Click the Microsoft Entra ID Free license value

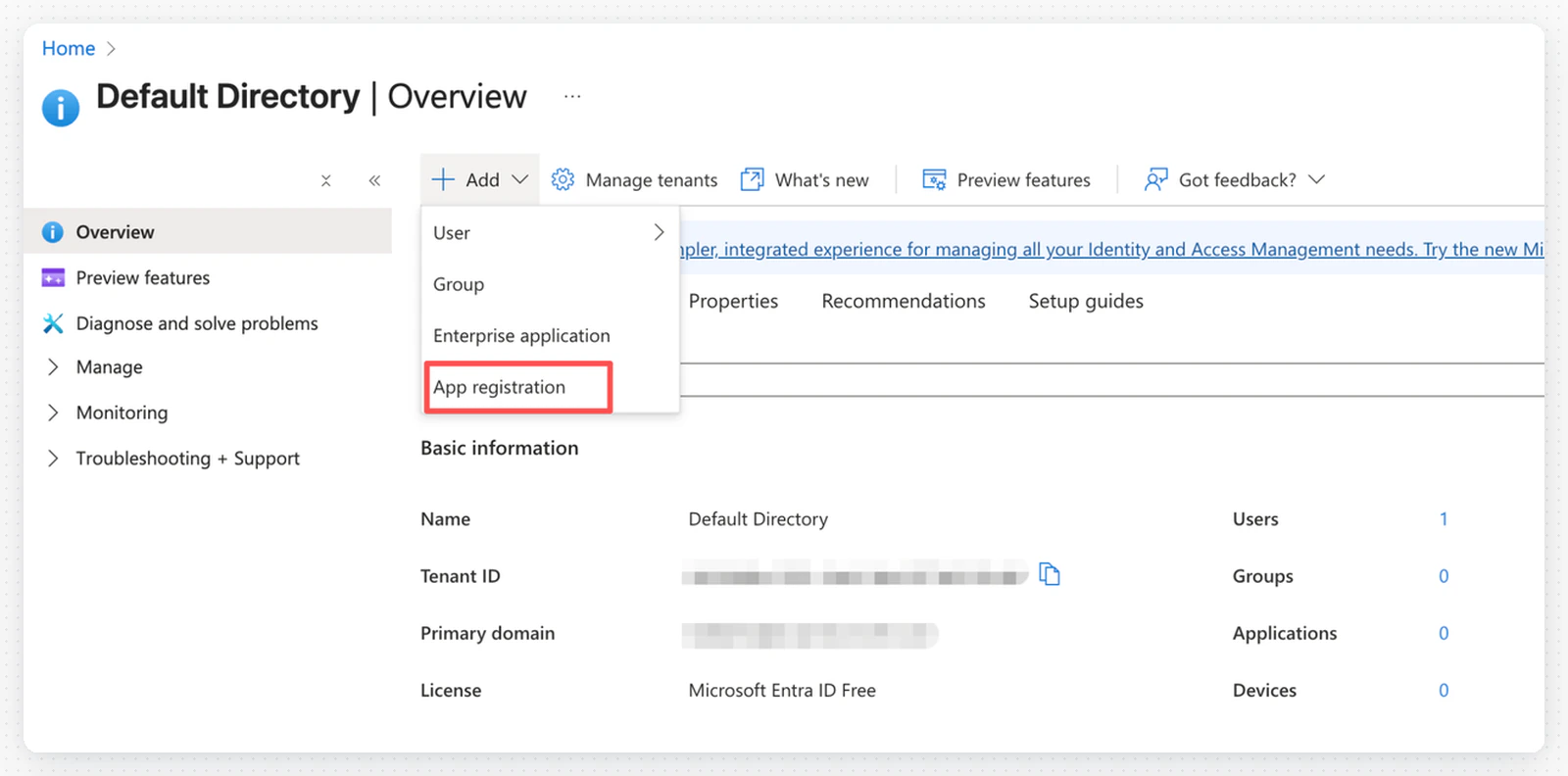click(782, 690)
